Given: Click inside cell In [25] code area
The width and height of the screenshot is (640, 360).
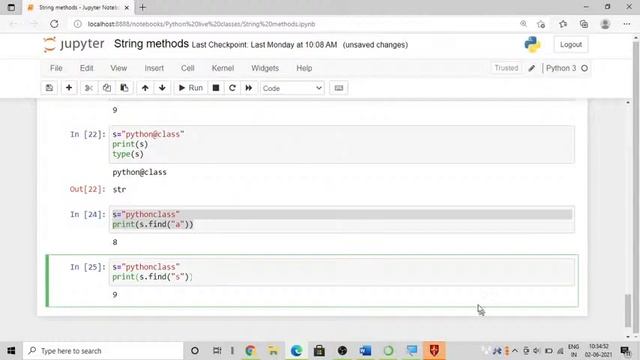Looking at the screenshot, I should tap(342, 272).
